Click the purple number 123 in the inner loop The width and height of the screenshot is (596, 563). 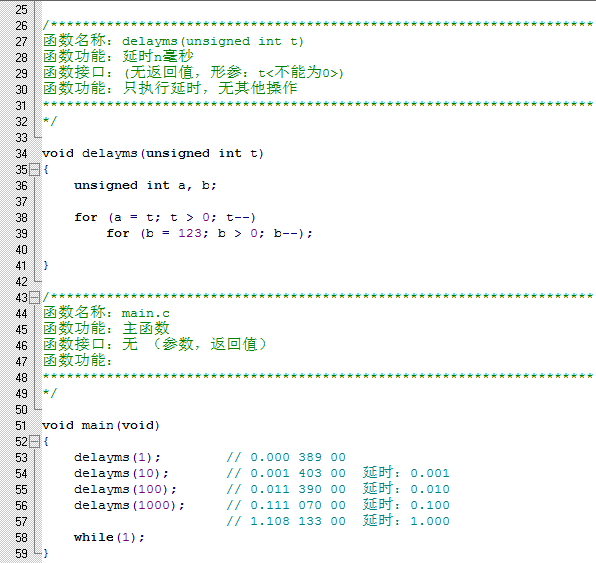[190, 233]
